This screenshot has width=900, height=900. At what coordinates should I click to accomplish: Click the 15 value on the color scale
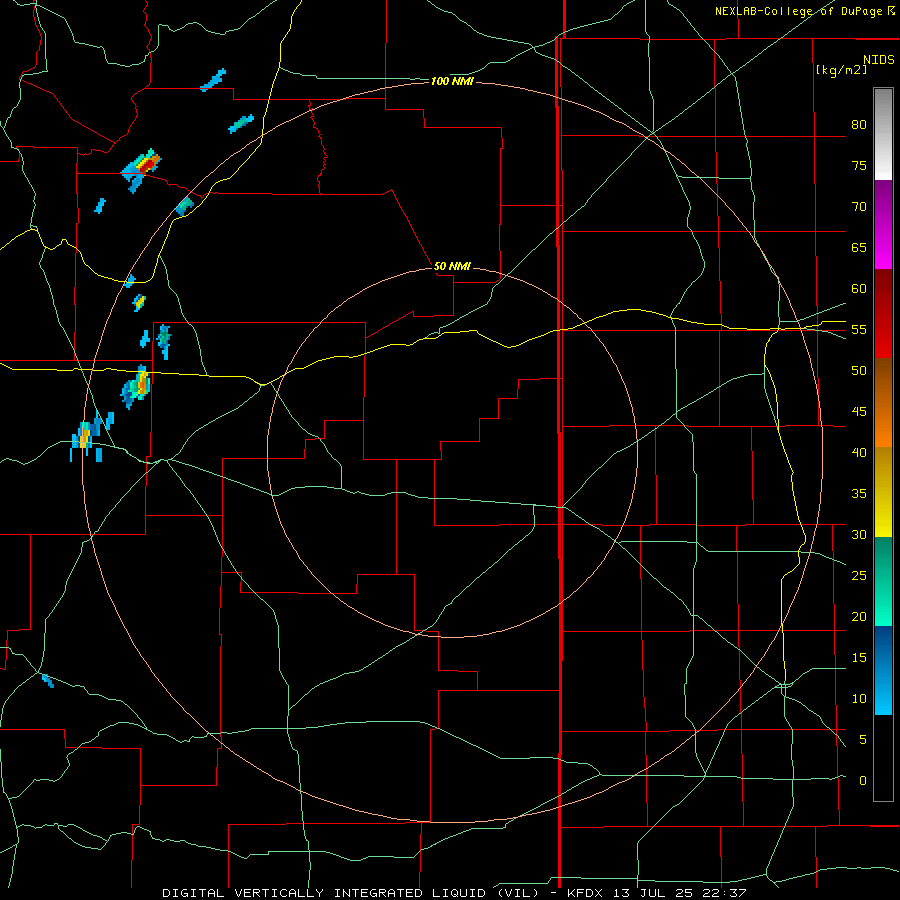[859, 657]
